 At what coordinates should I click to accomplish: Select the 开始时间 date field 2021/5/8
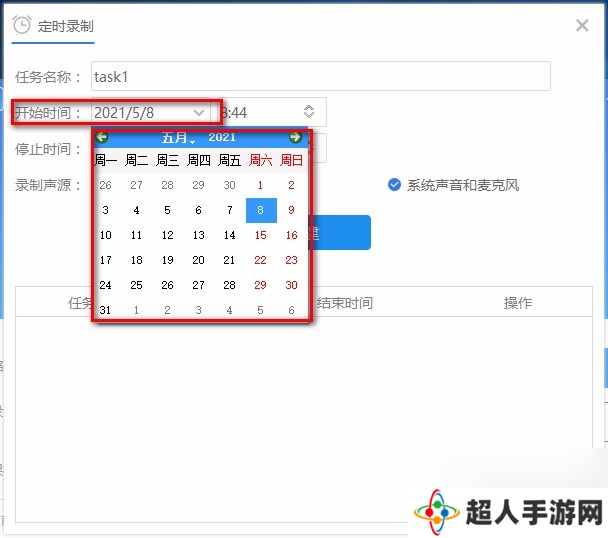pyautogui.click(x=151, y=113)
